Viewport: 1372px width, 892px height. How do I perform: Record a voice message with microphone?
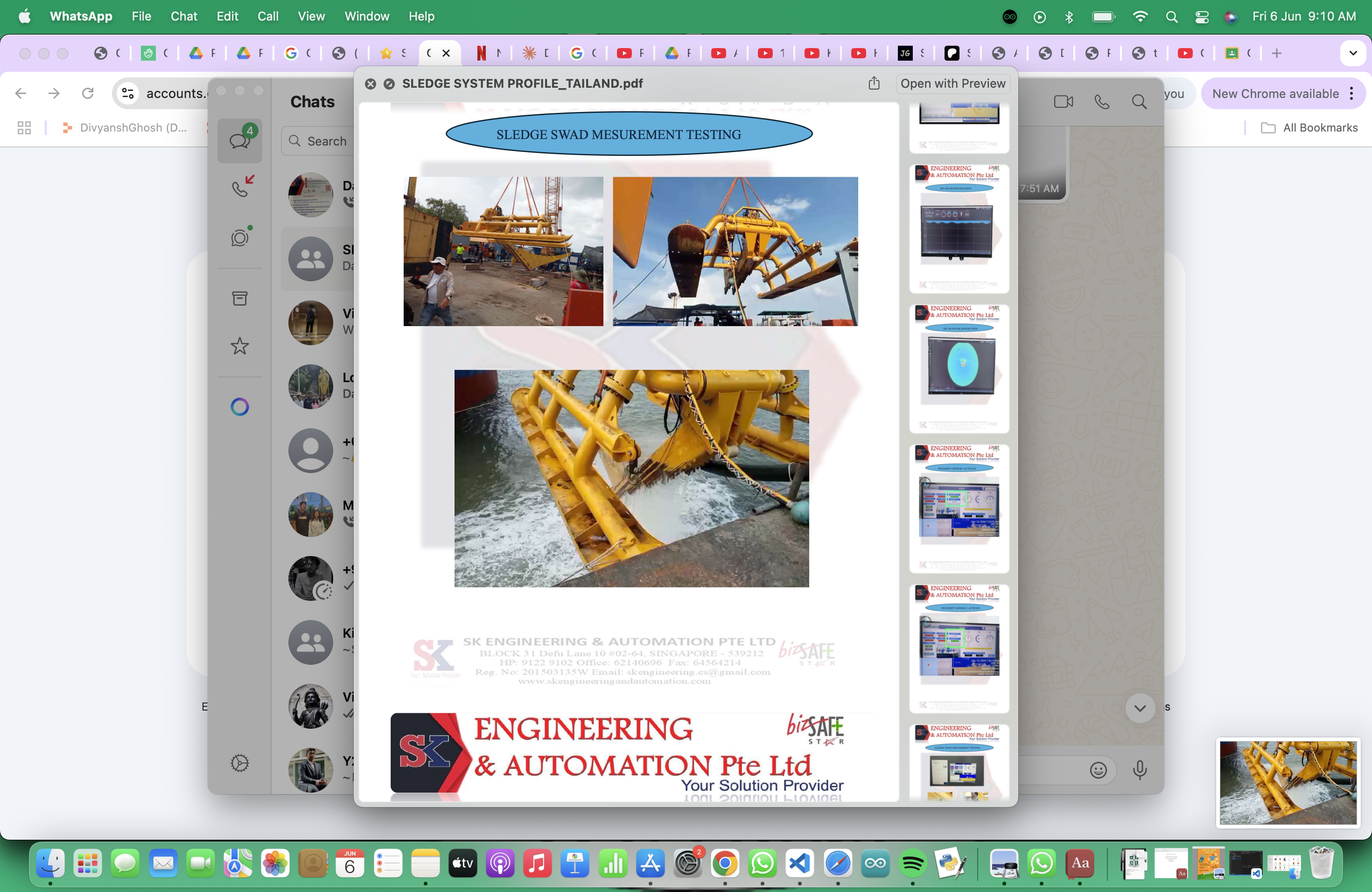pos(1140,770)
